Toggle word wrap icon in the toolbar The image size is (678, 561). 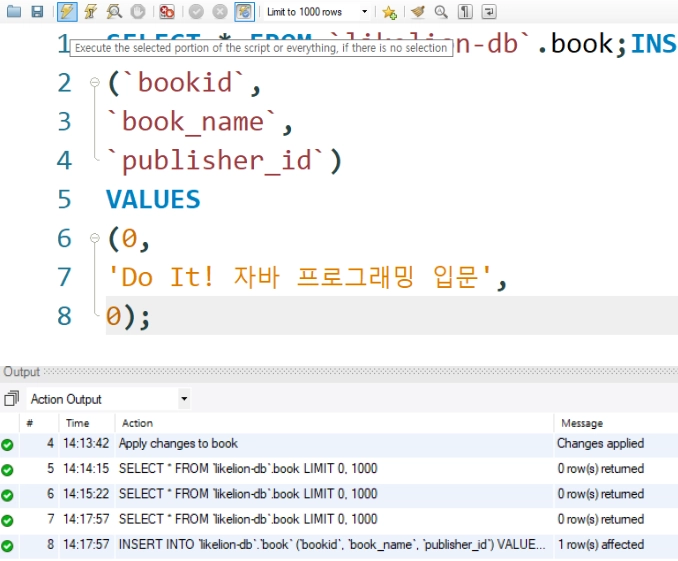[489, 12]
